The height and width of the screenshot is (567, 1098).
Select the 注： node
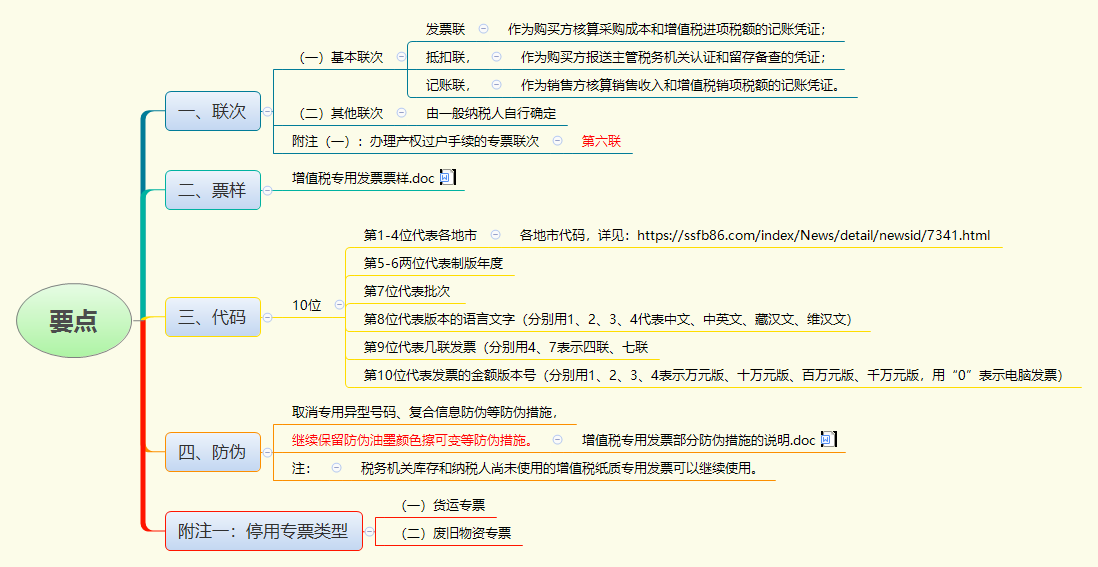pos(302,468)
